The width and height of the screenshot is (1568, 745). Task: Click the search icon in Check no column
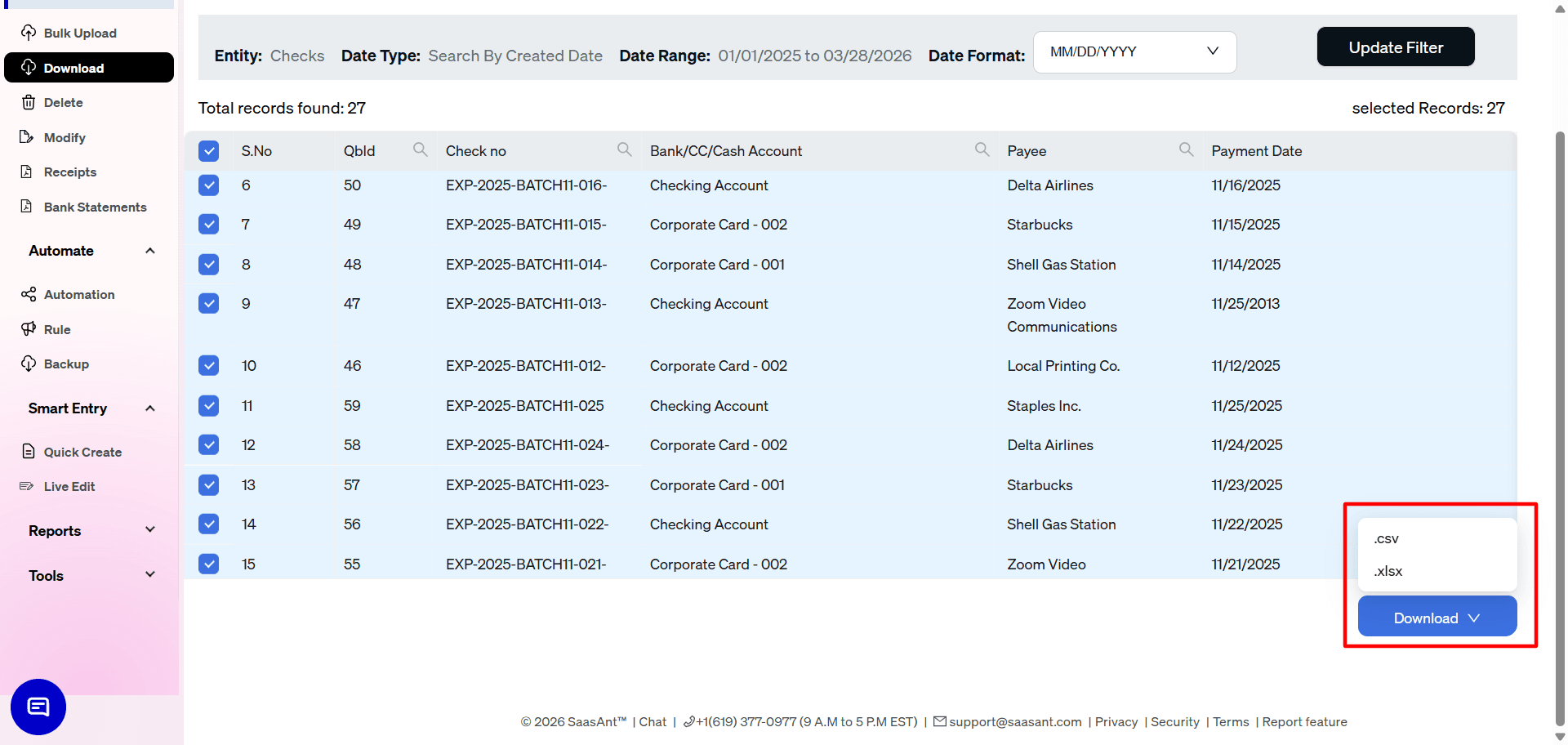pos(624,149)
